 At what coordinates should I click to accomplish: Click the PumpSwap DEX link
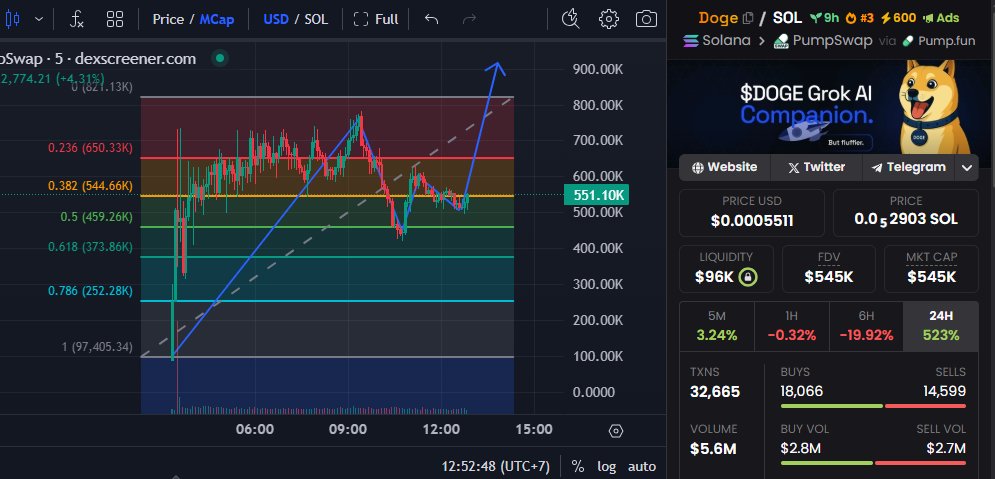822,41
